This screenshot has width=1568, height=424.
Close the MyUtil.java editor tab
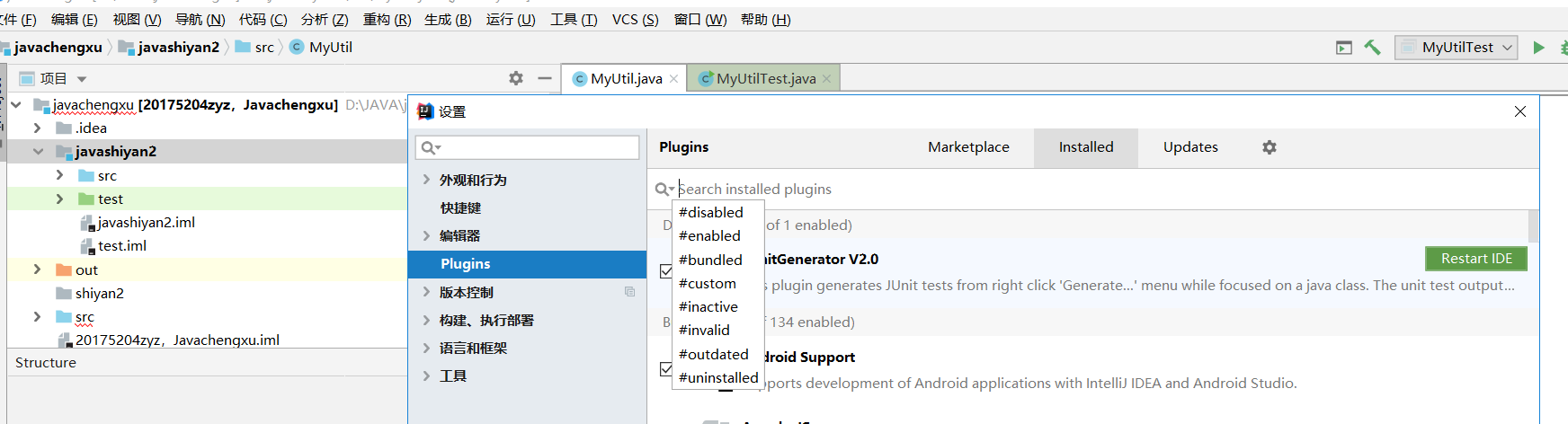[674, 79]
